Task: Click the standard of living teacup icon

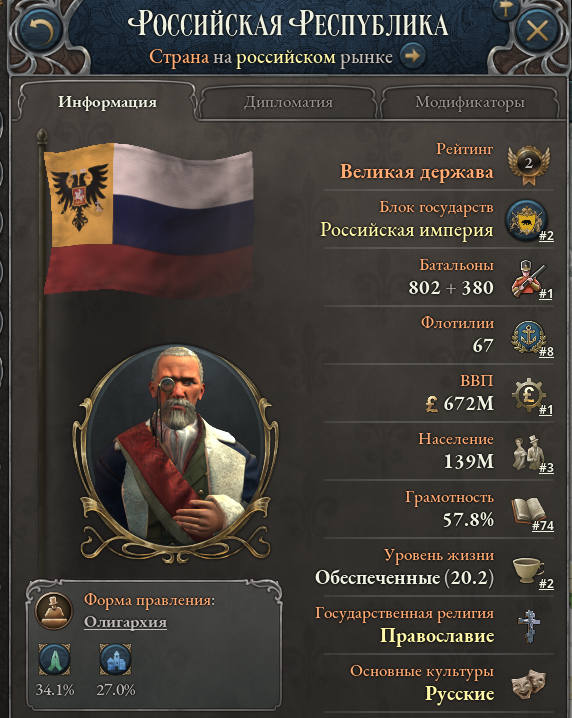Action: coord(528,569)
